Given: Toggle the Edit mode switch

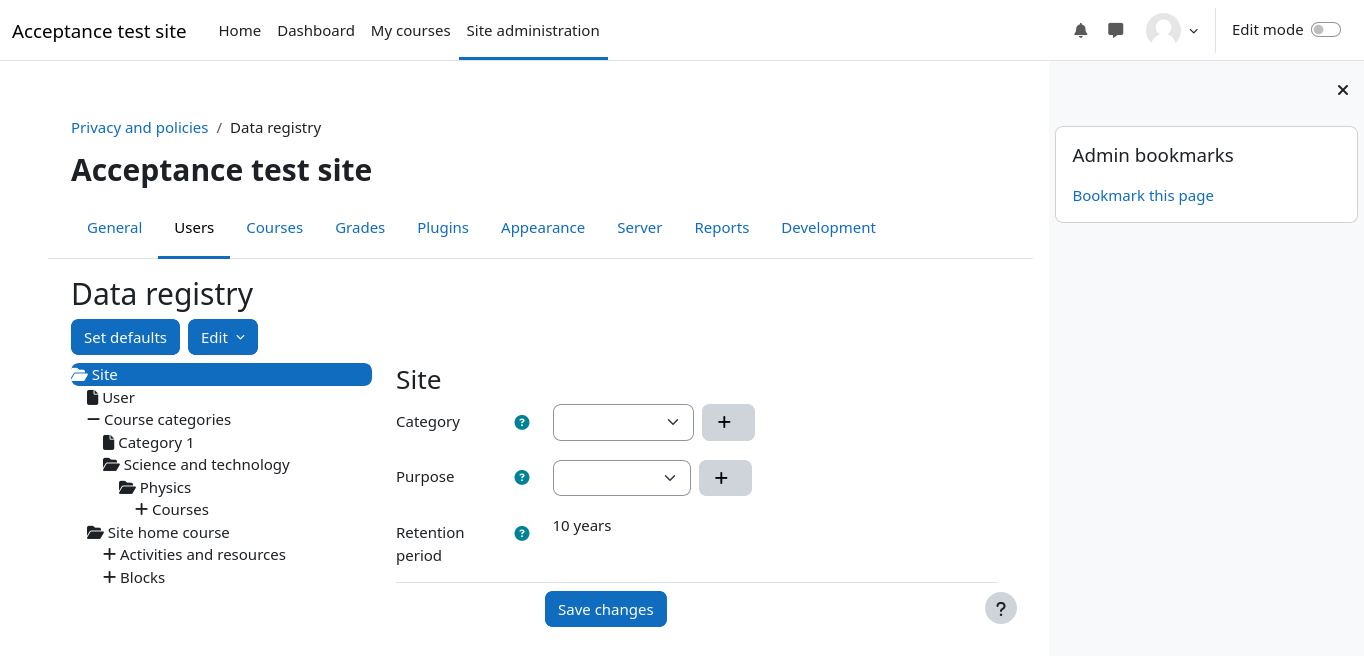Looking at the screenshot, I should (1325, 30).
